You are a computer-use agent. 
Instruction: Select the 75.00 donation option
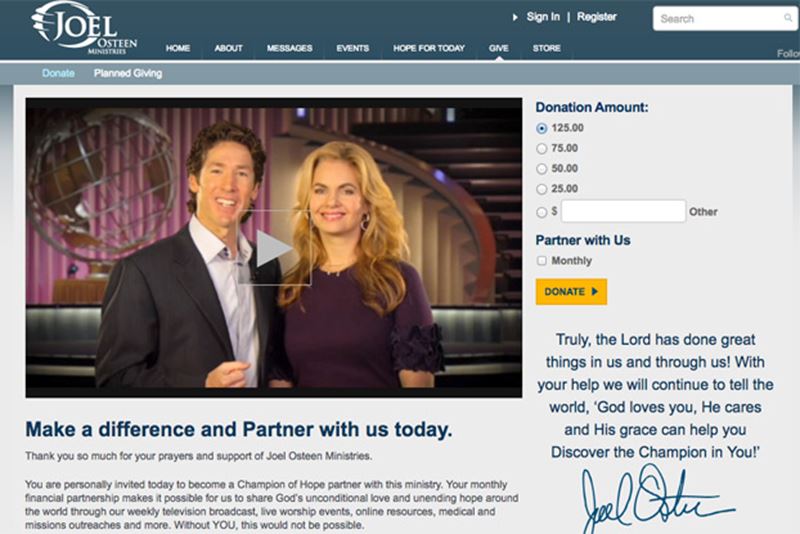pyautogui.click(x=542, y=149)
